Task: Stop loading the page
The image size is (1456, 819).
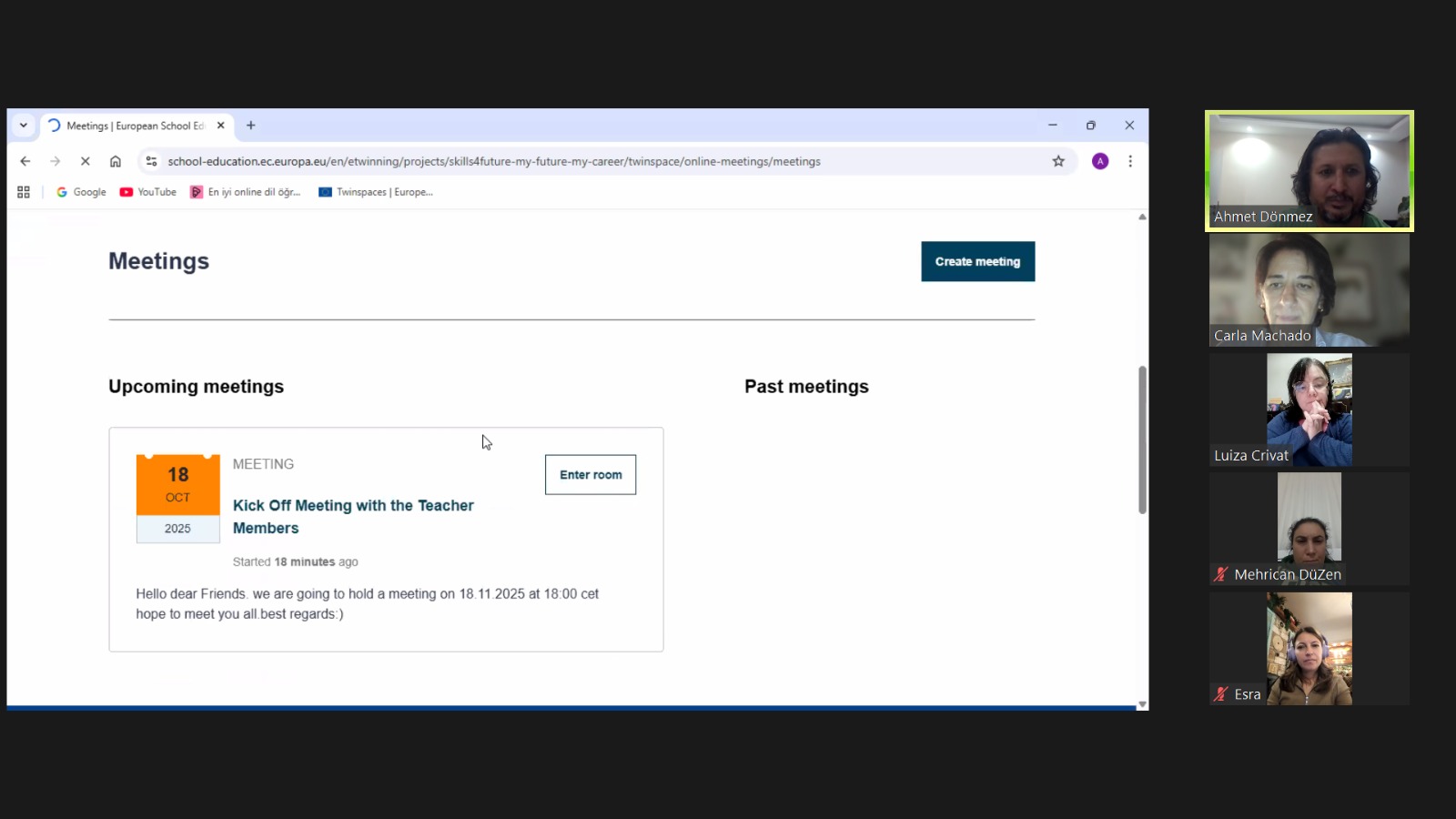Action: [x=86, y=161]
